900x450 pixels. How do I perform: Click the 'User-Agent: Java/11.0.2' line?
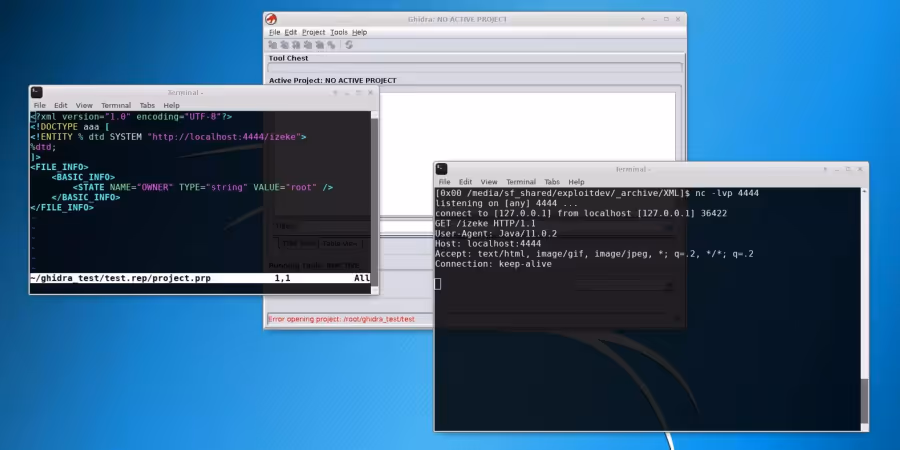pyautogui.click(x=496, y=234)
